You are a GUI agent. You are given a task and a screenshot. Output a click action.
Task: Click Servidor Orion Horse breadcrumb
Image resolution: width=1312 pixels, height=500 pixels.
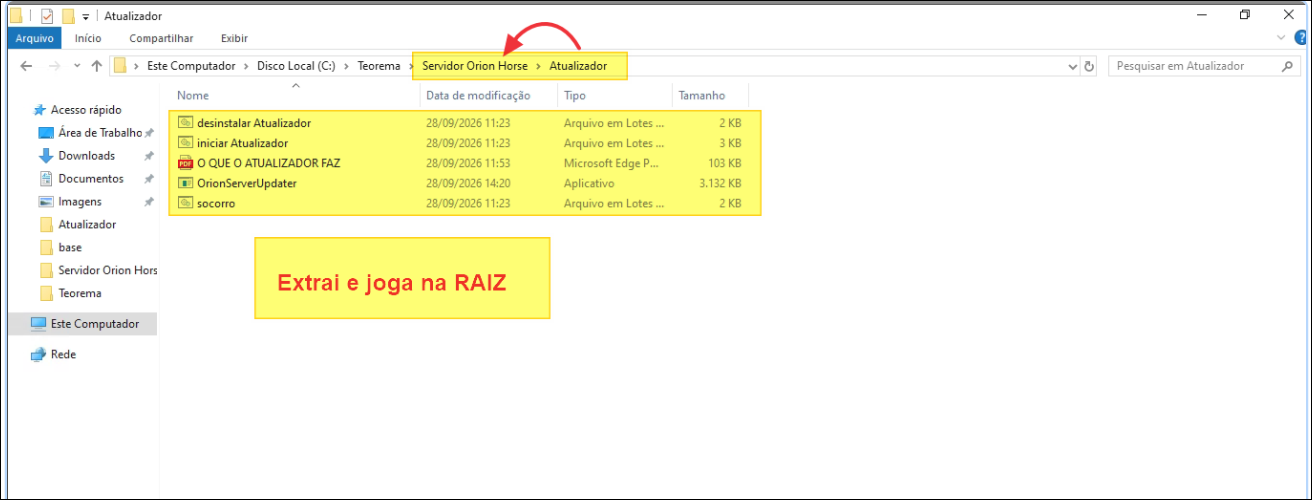click(475, 66)
